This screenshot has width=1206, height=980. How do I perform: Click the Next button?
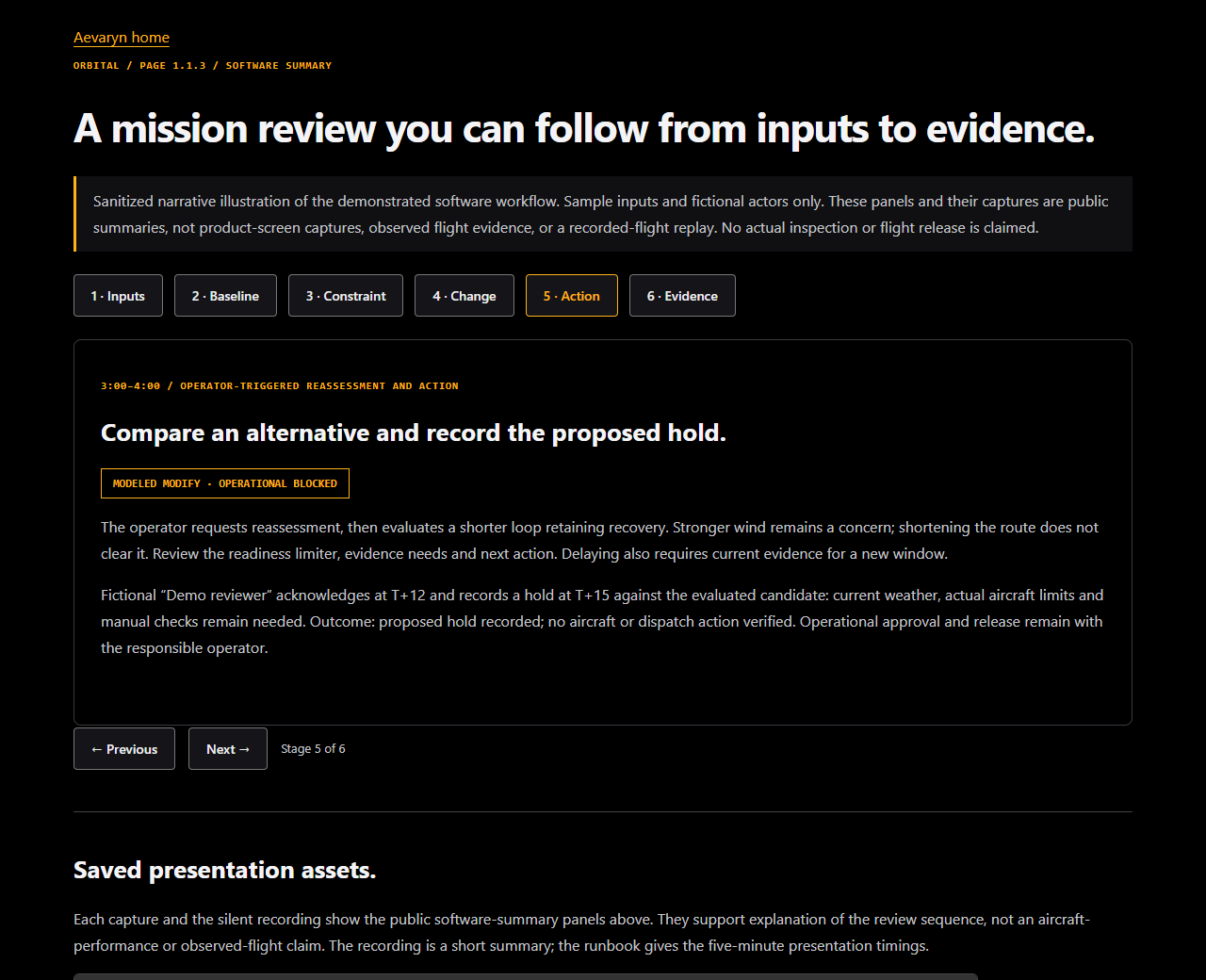point(228,749)
